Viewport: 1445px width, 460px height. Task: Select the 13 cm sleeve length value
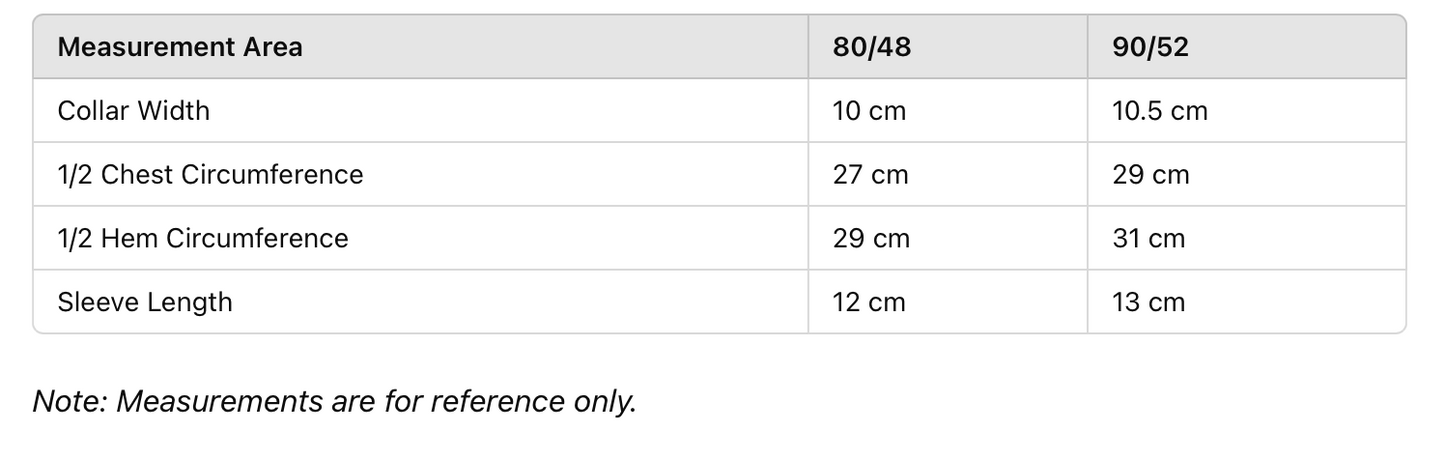[x=1148, y=302]
